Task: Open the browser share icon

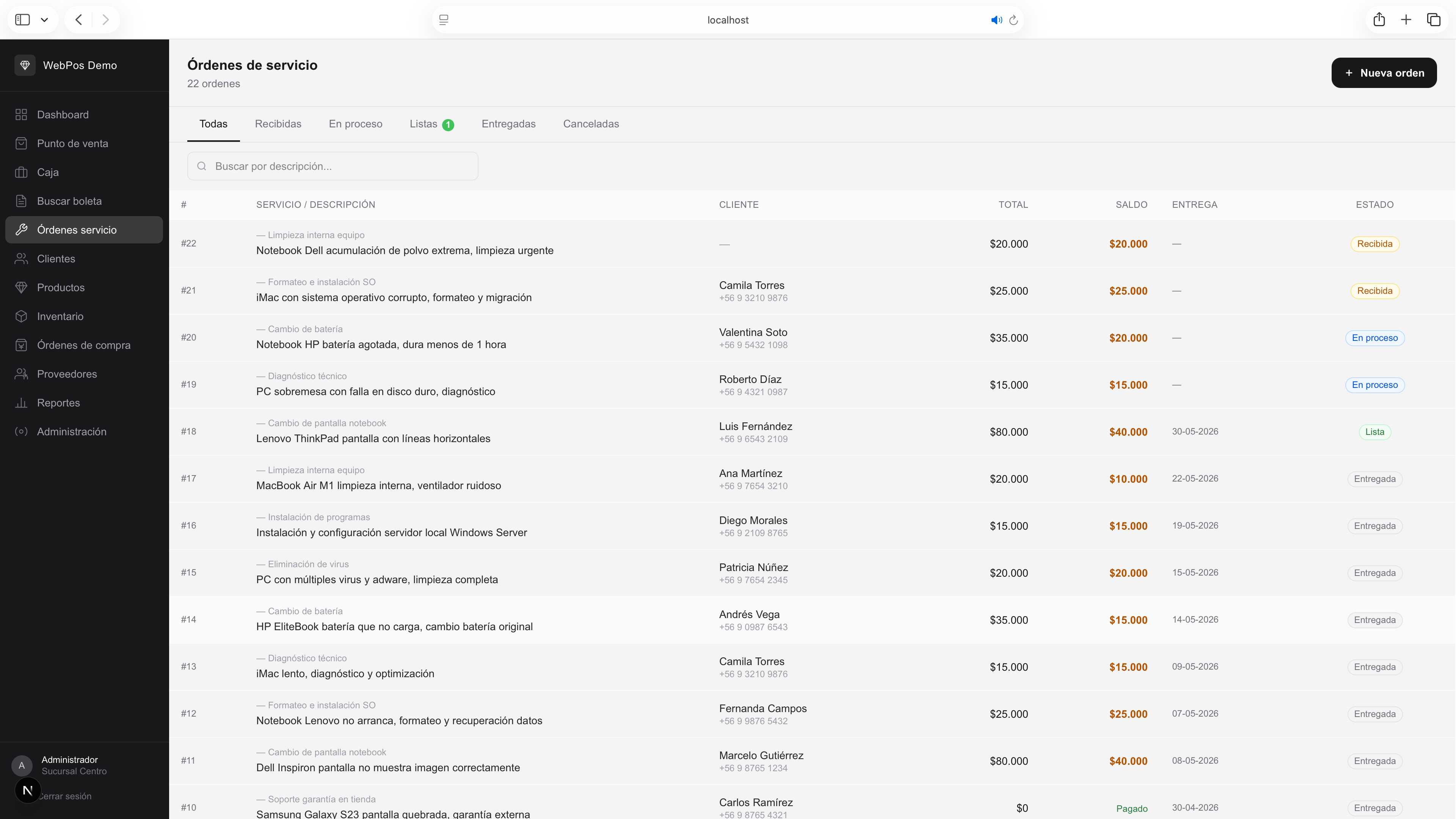Action: (1379, 19)
